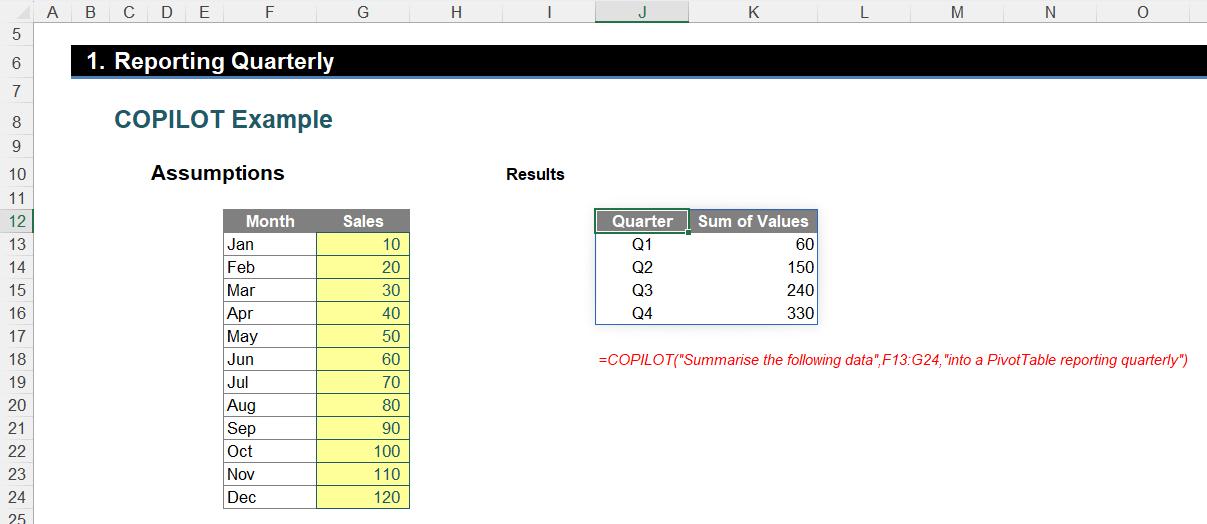Image resolution: width=1207 pixels, height=524 pixels.
Task: Select the 'Aug' cell
Action: pos(270,405)
